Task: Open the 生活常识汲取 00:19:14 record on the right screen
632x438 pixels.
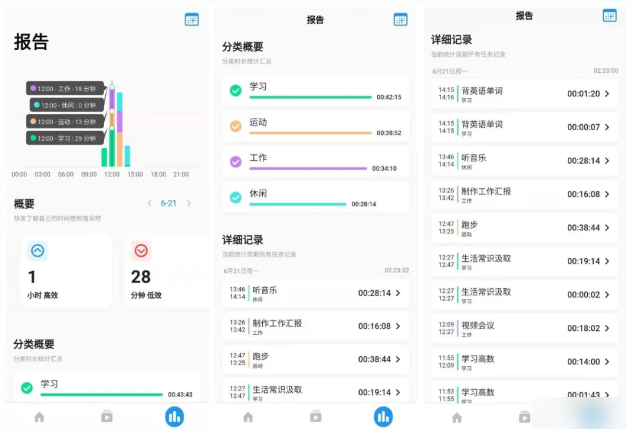Action: [524, 261]
